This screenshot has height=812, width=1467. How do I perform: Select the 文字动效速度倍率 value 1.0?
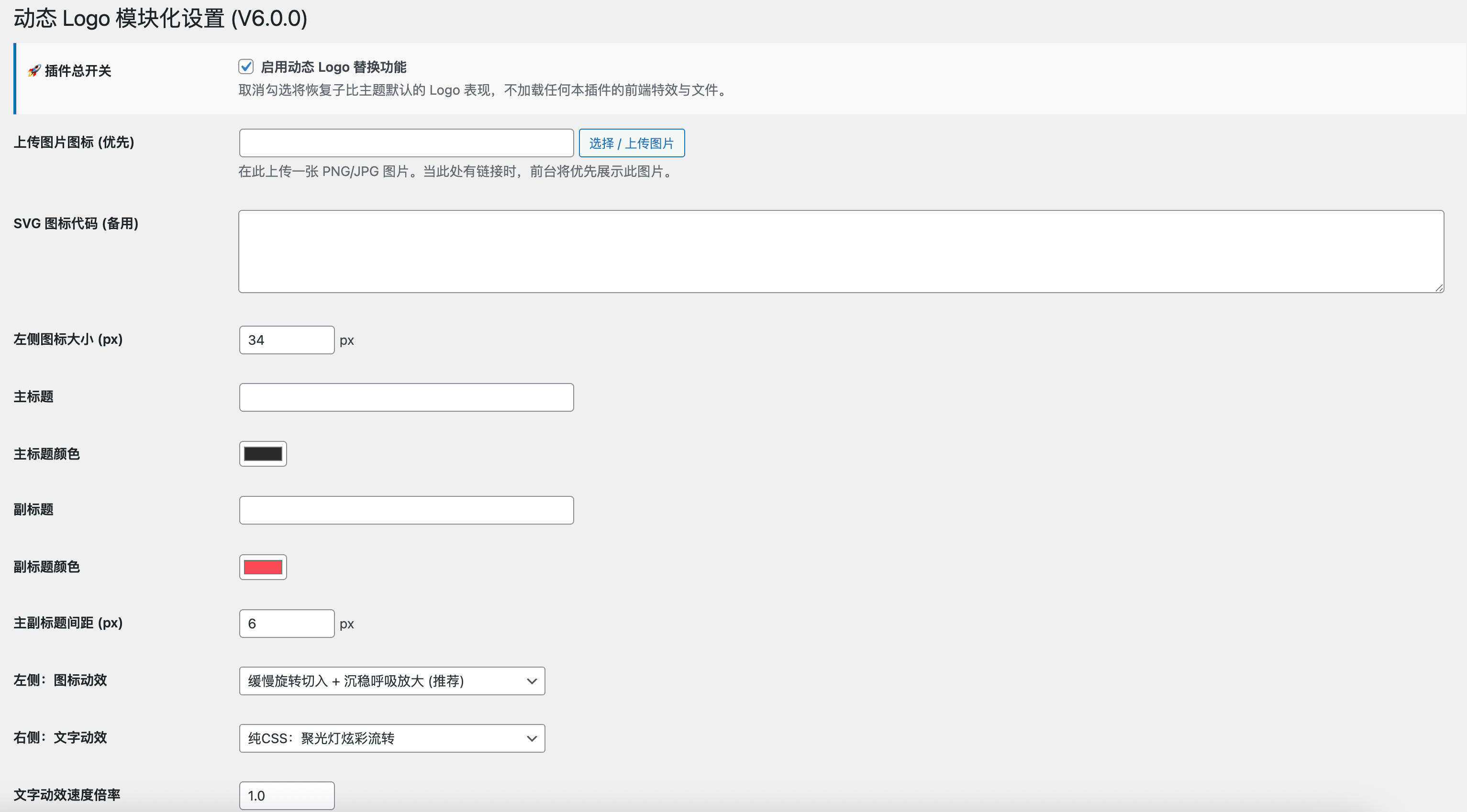(287, 795)
